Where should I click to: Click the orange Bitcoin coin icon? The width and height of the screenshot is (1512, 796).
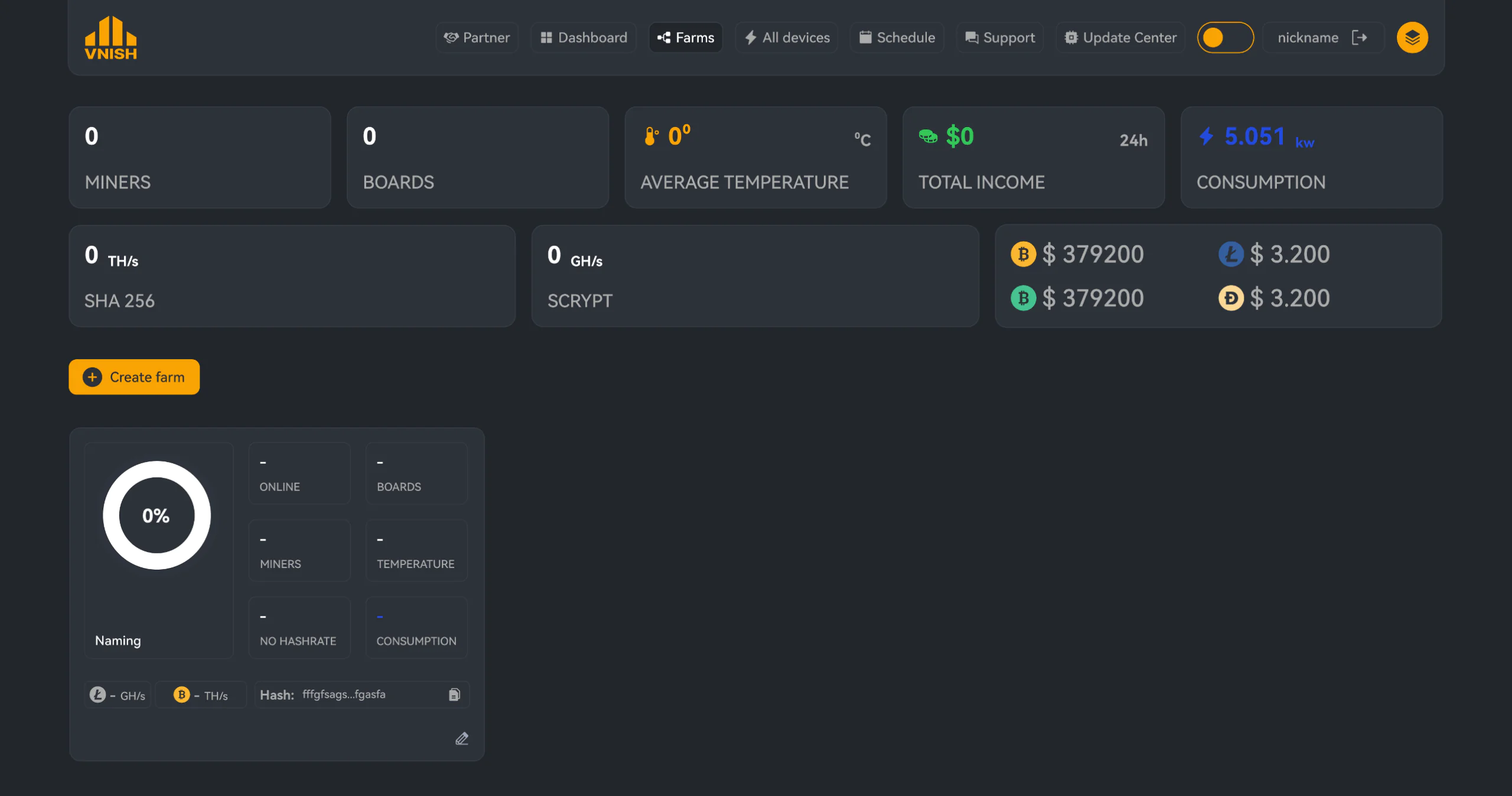[x=1023, y=255]
